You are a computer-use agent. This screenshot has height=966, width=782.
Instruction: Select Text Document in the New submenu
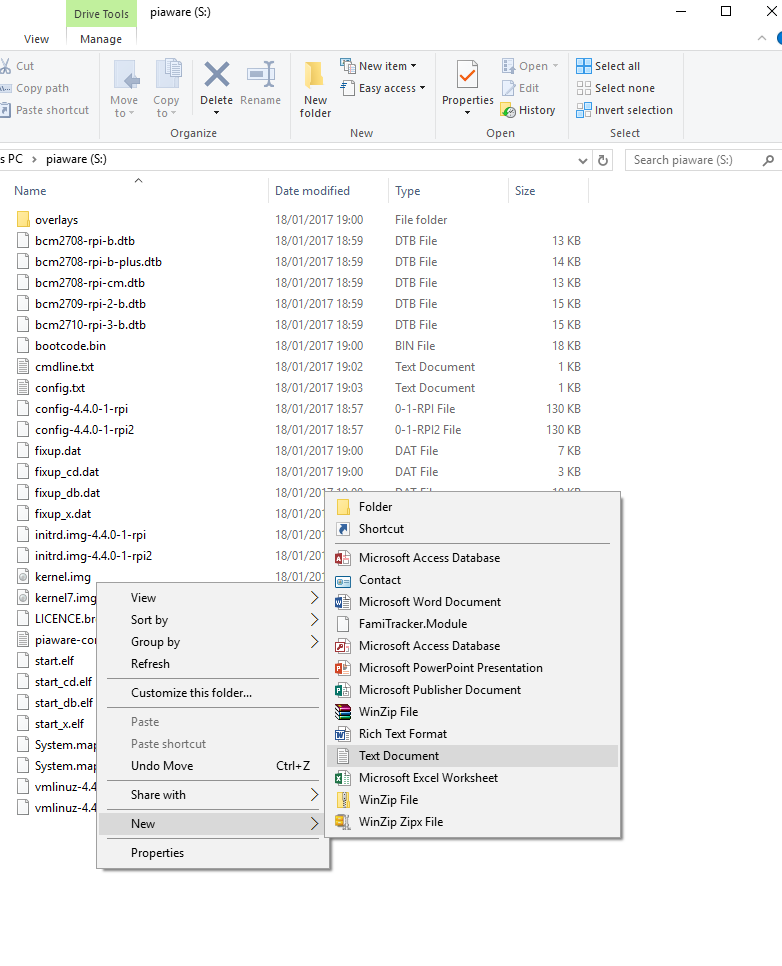coord(398,756)
